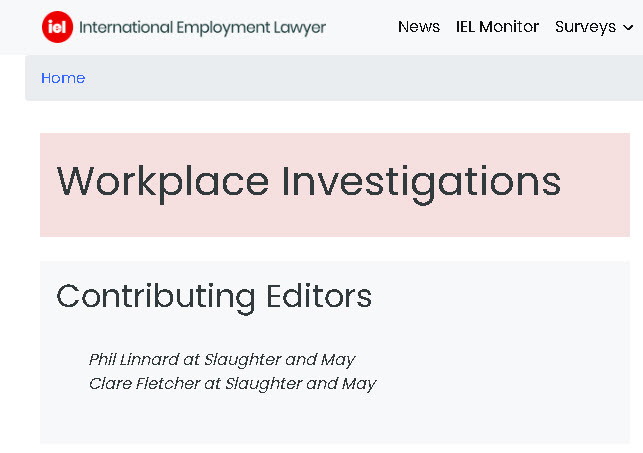The width and height of the screenshot is (643, 453).
Task: Click the word Investigations in the banner
Action: coord(421,182)
